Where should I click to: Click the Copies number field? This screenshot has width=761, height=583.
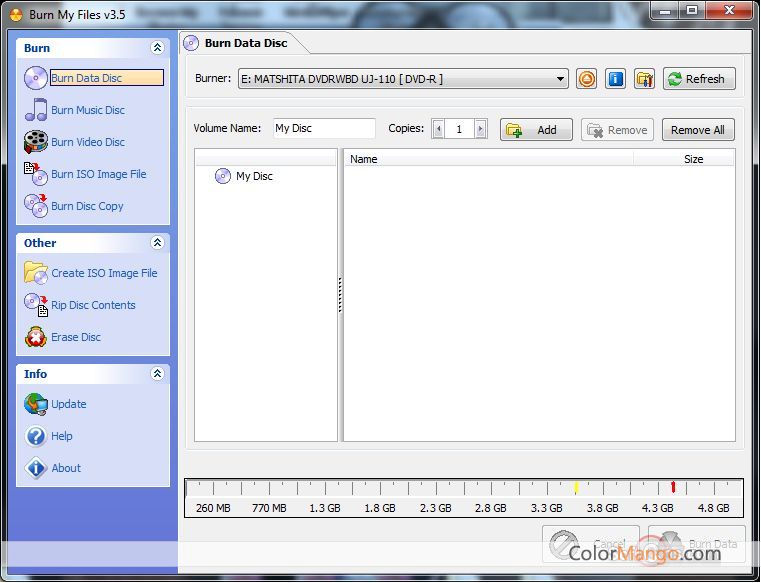click(x=459, y=129)
